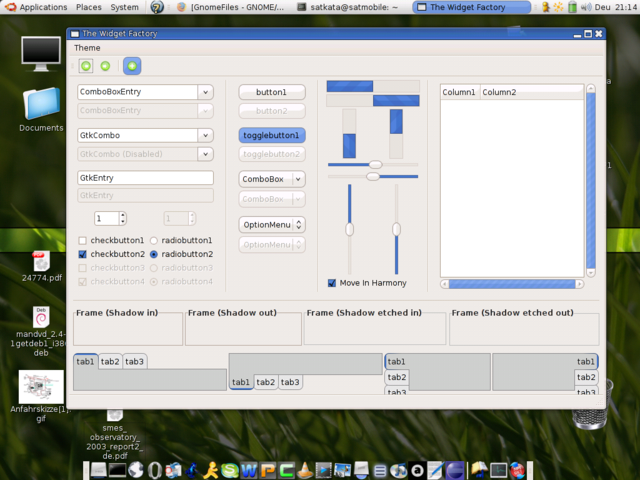
Task: Open the Places menu in the top panel
Action: (x=89, y=7)
